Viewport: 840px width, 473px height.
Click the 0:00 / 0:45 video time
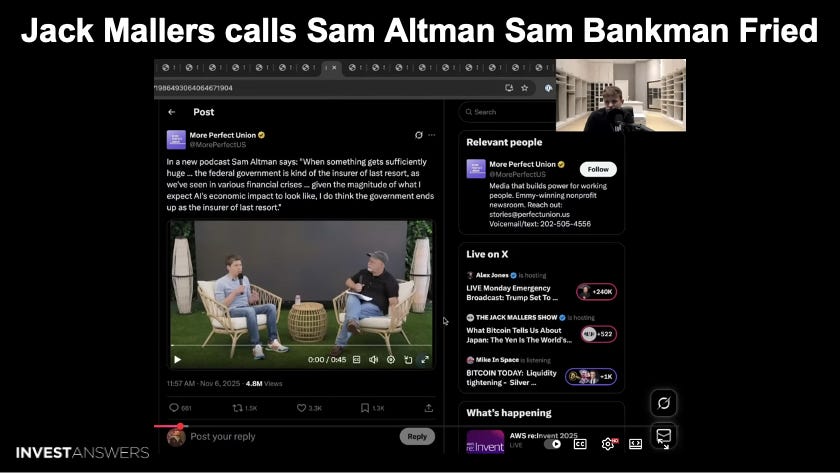coord(327,359)
